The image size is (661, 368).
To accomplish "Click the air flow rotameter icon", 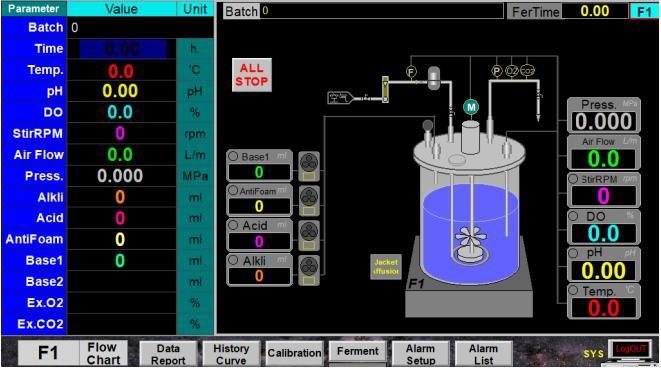I will pos(385,89).
